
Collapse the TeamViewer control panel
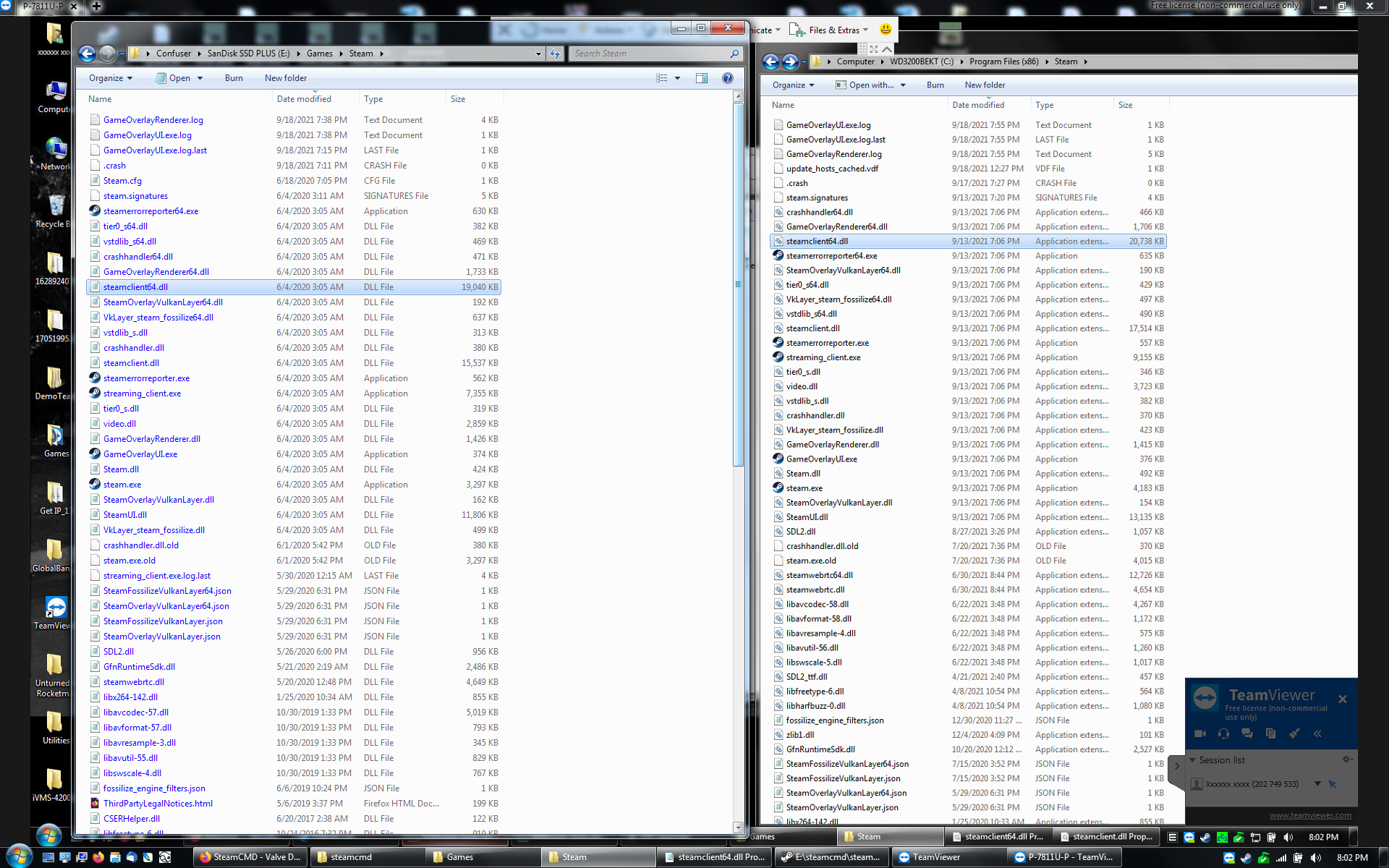tap(1318, 733)
